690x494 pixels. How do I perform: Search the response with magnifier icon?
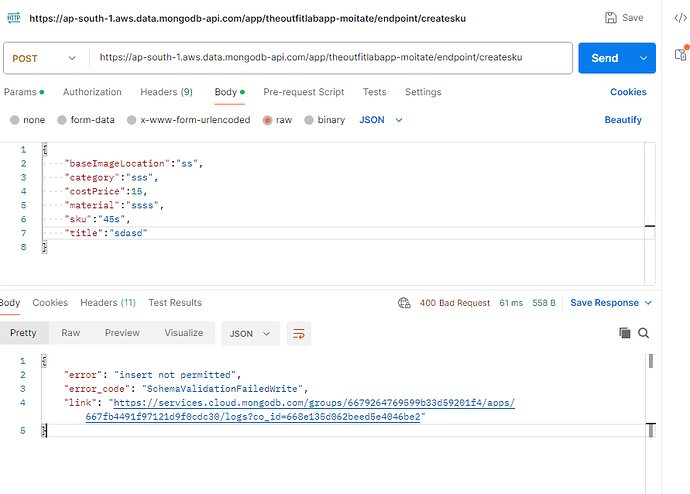pos(644,333)
